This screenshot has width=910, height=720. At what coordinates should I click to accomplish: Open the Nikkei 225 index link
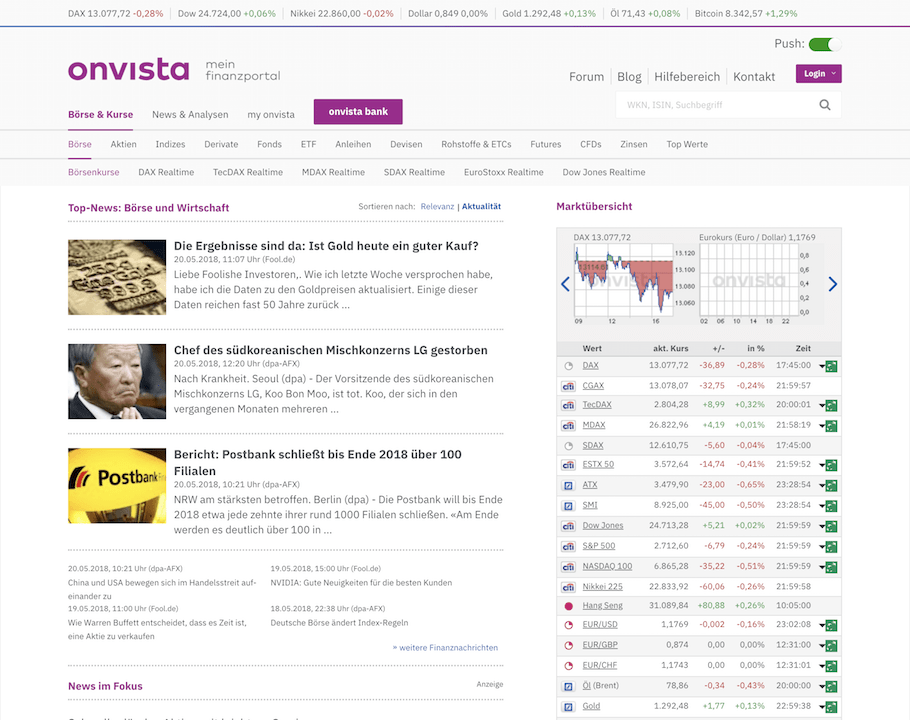602,587
